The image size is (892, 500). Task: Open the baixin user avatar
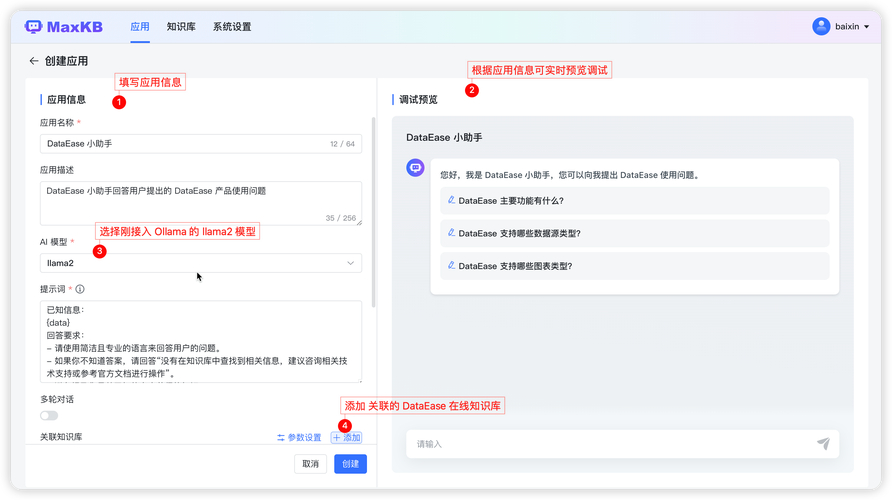pyautogui.click(x=821, y=26)
